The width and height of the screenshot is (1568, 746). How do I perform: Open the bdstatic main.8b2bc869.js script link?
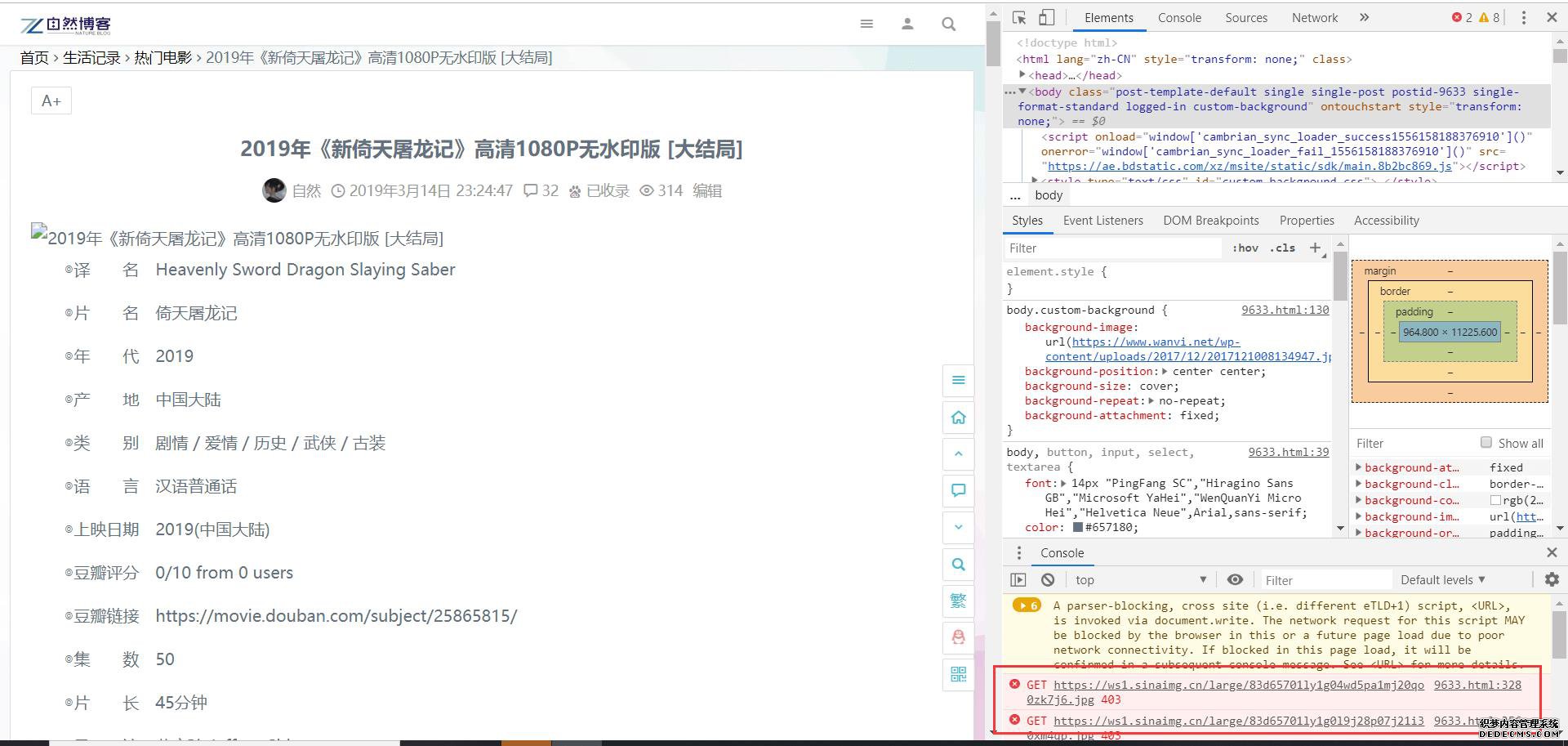click(1249, 166)
